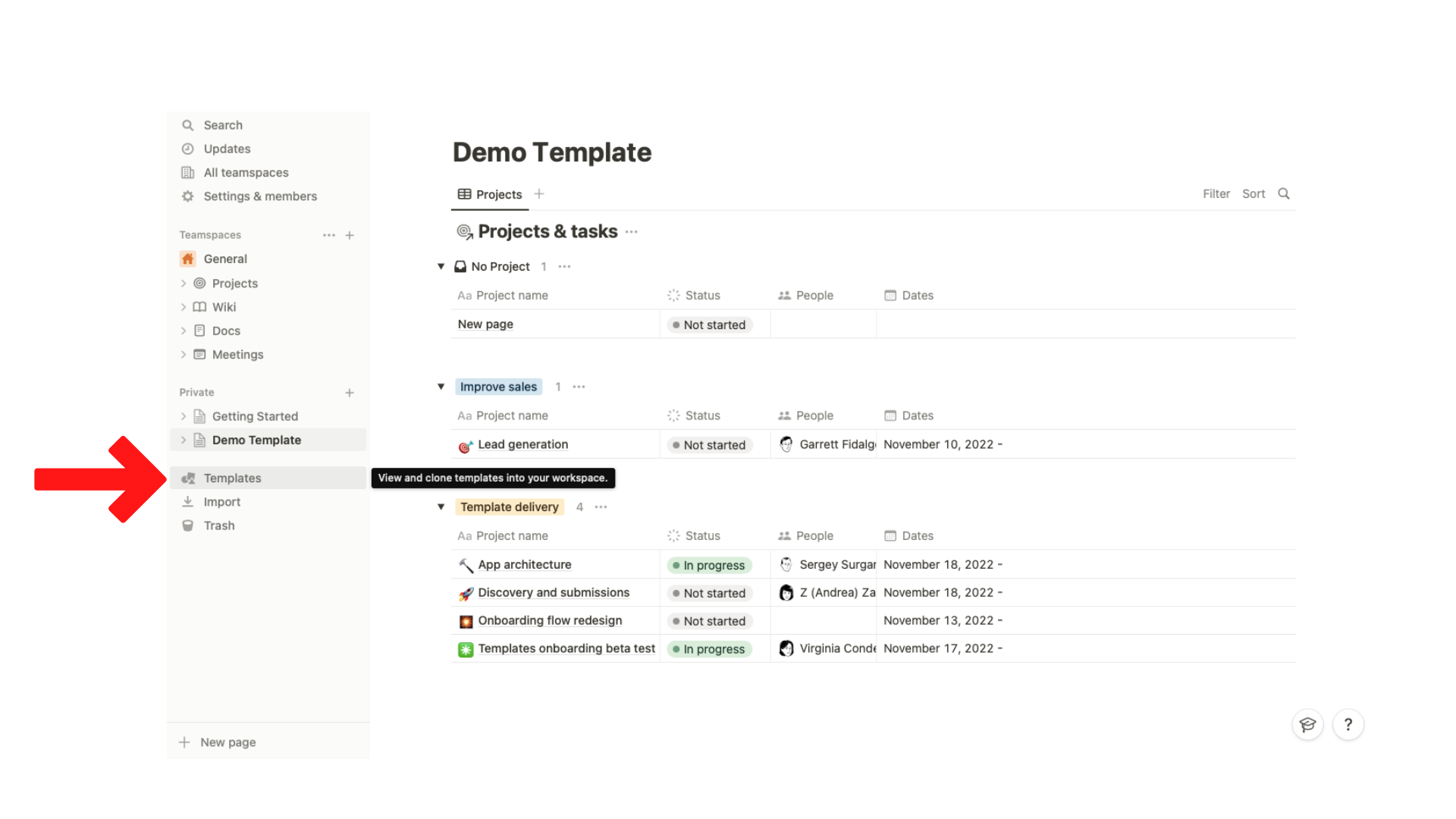Click the All teamspaces icon

187,172
